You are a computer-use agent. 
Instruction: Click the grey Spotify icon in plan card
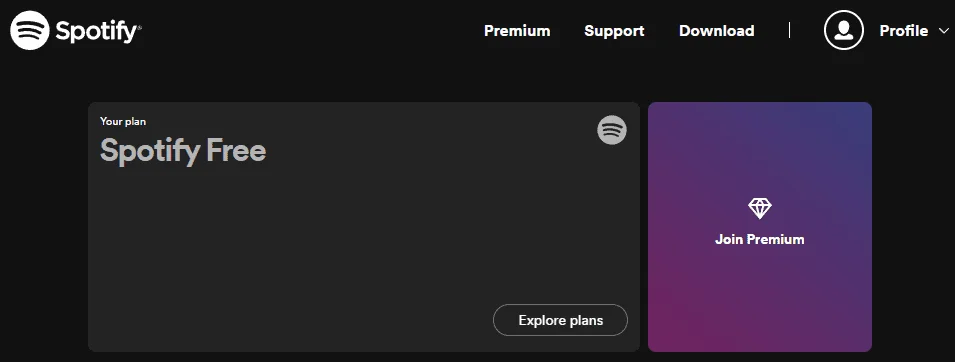[x=612, y=130]
